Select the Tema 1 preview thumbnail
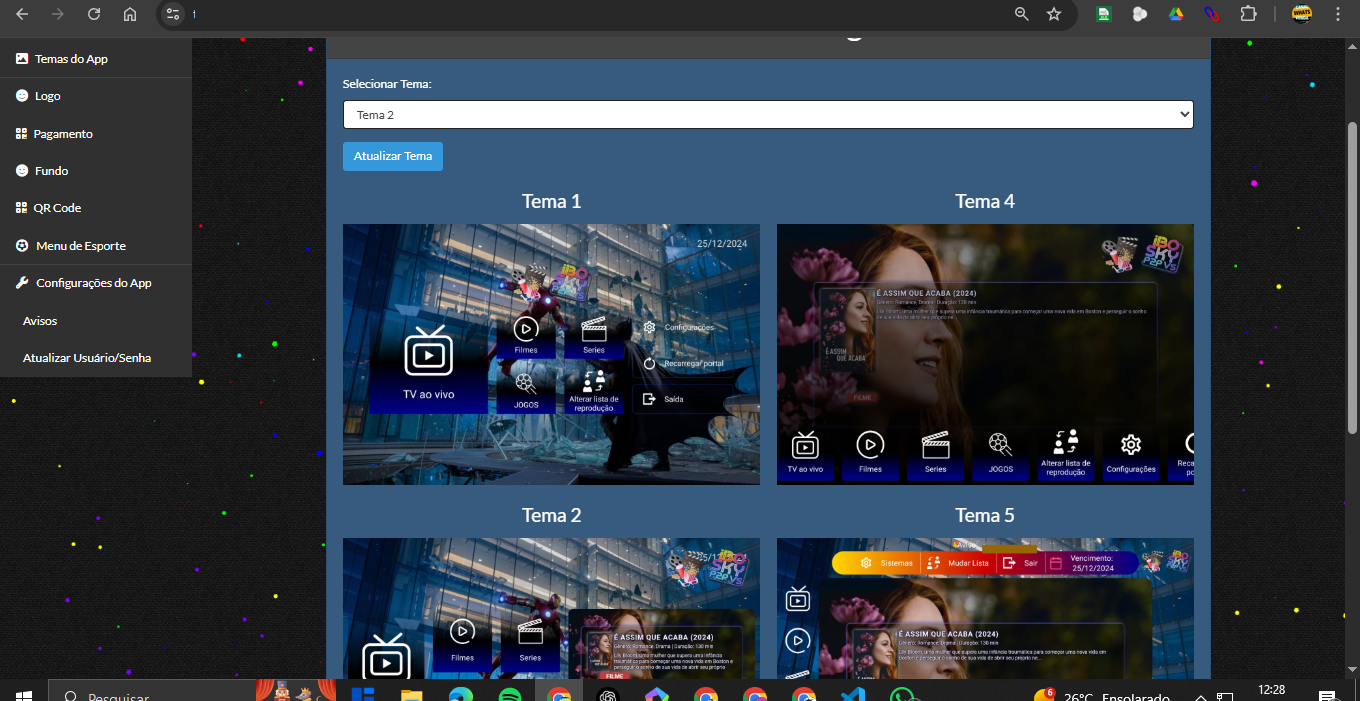This screenshot has width=1360, height=701. (x=551, y=354)
